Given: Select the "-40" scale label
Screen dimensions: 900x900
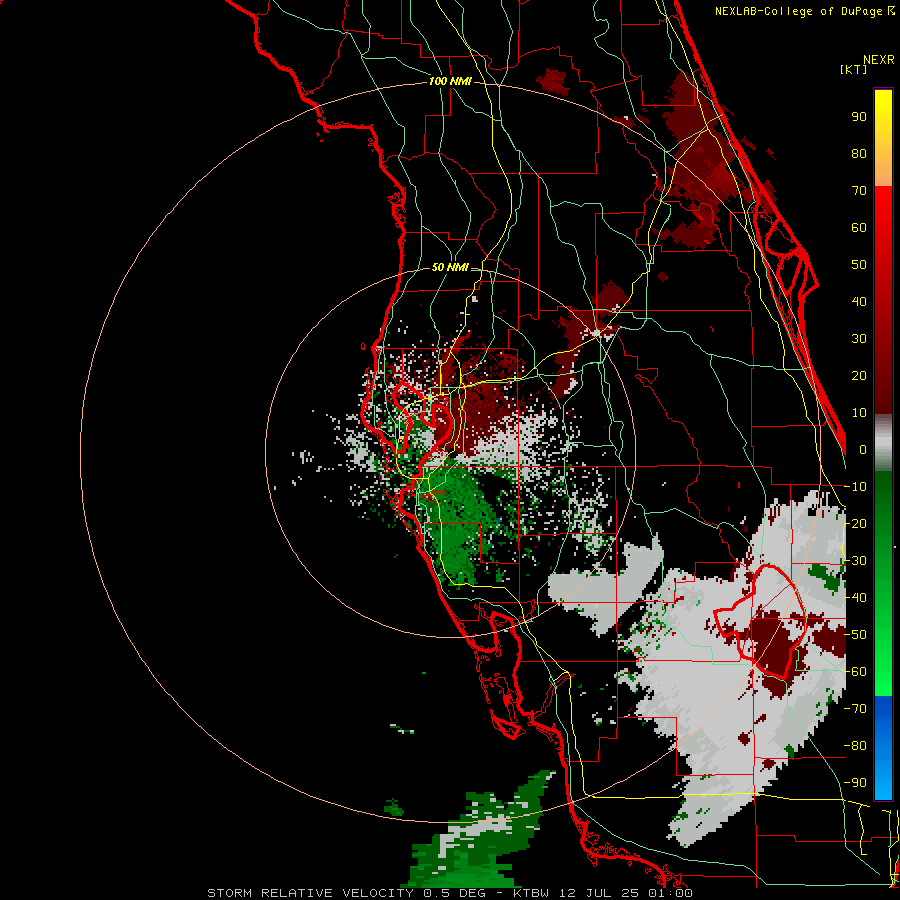Looking at the screenshot, I should (855, 598).
